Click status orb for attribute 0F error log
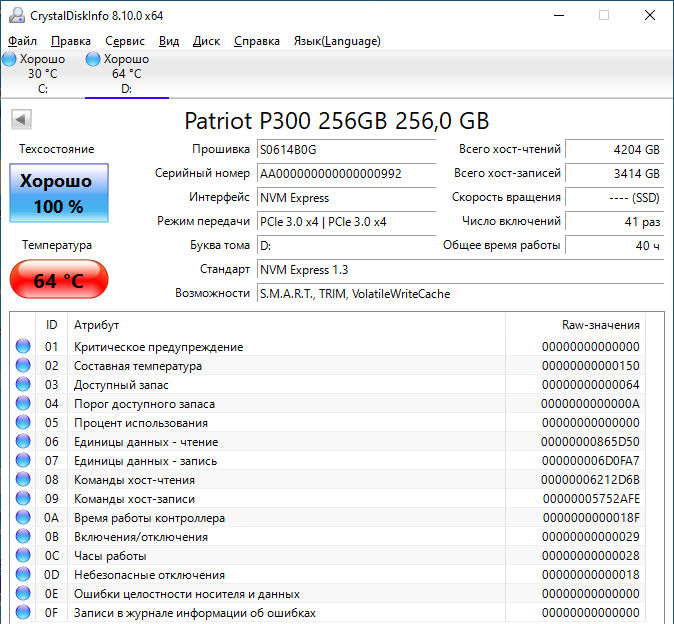The height and width of the screenshot is (624, 674). (23, 613)
